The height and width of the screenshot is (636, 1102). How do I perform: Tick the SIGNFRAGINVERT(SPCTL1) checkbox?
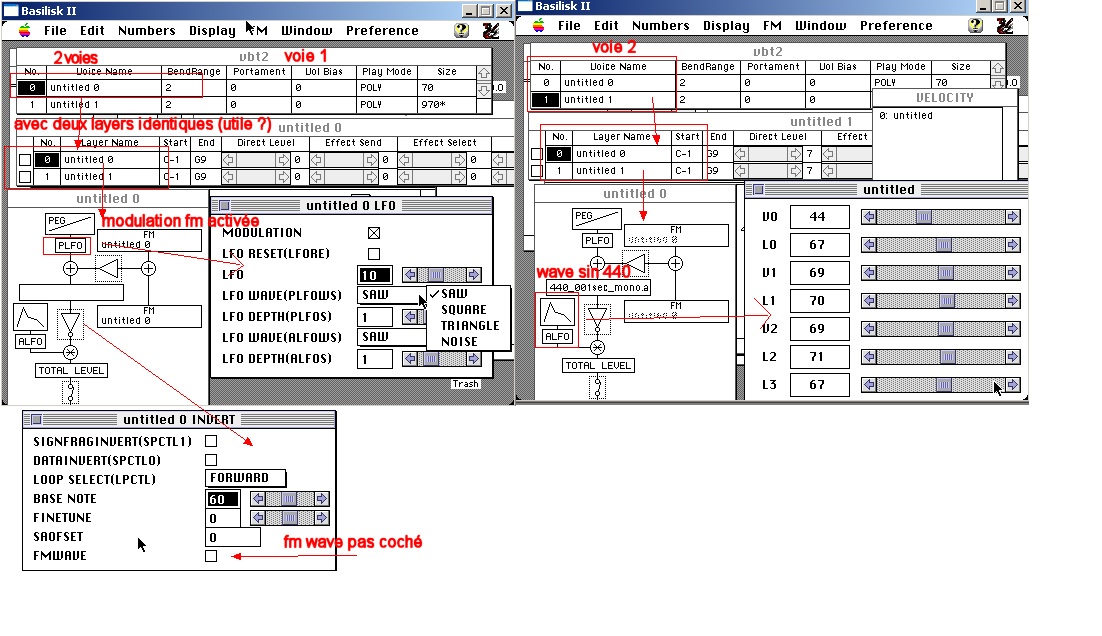click(211, 441)
